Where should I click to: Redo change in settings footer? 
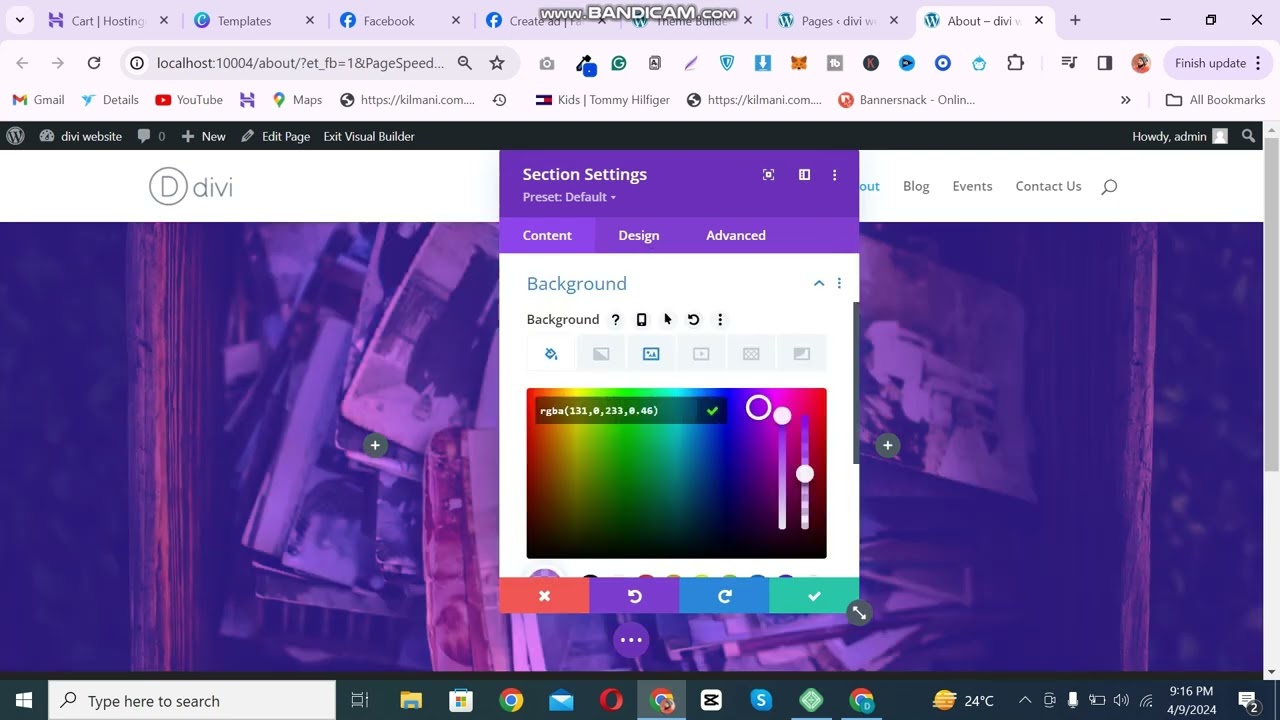pos(724,596)
